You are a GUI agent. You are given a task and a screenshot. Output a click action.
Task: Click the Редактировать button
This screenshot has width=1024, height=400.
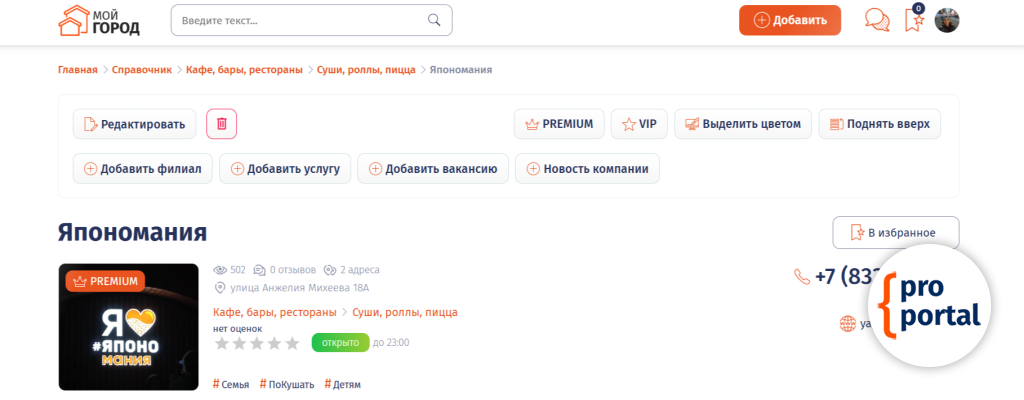click(134, 124)
